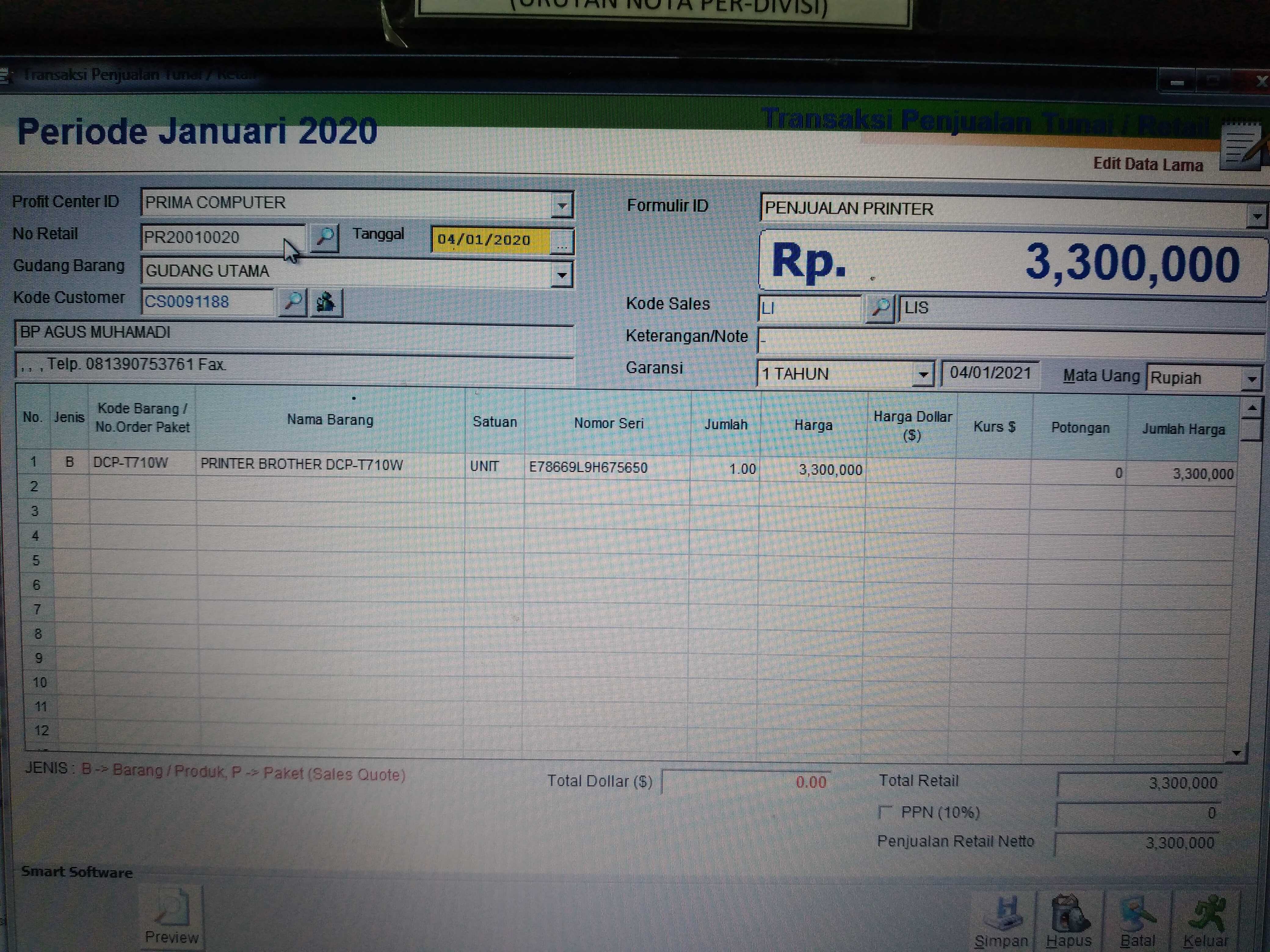Open the Mata Uang Rupiah dropdown
This screenshot has width=1270, height=952.
(x=1252, y=379)
